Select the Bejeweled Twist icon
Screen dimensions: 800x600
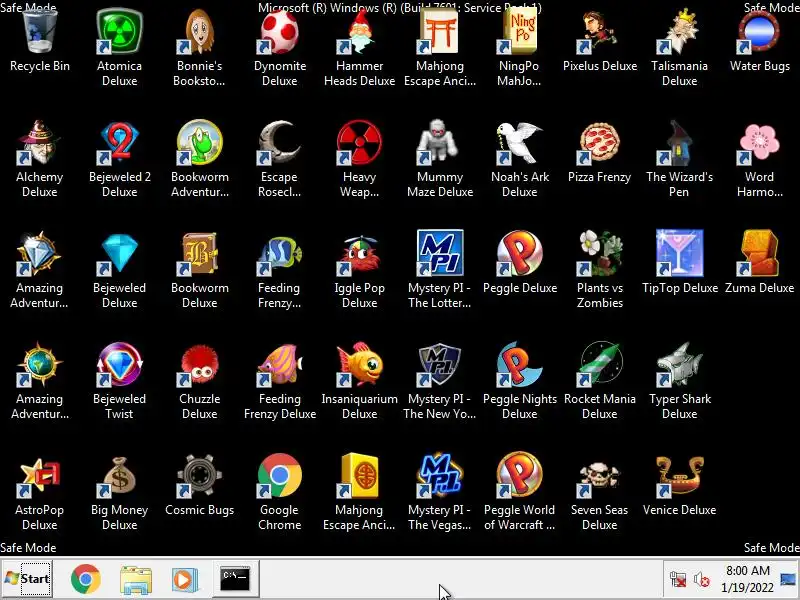tap(119, 365)
